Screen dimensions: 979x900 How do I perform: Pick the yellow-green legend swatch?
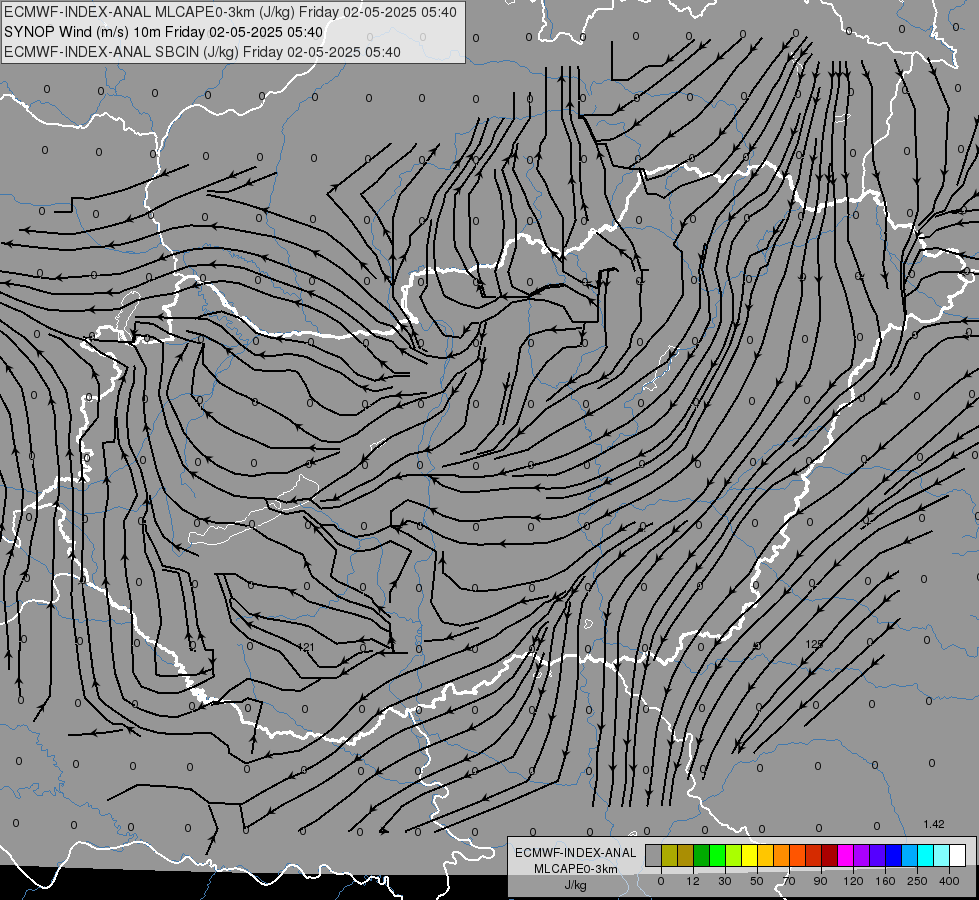(734, 856)
